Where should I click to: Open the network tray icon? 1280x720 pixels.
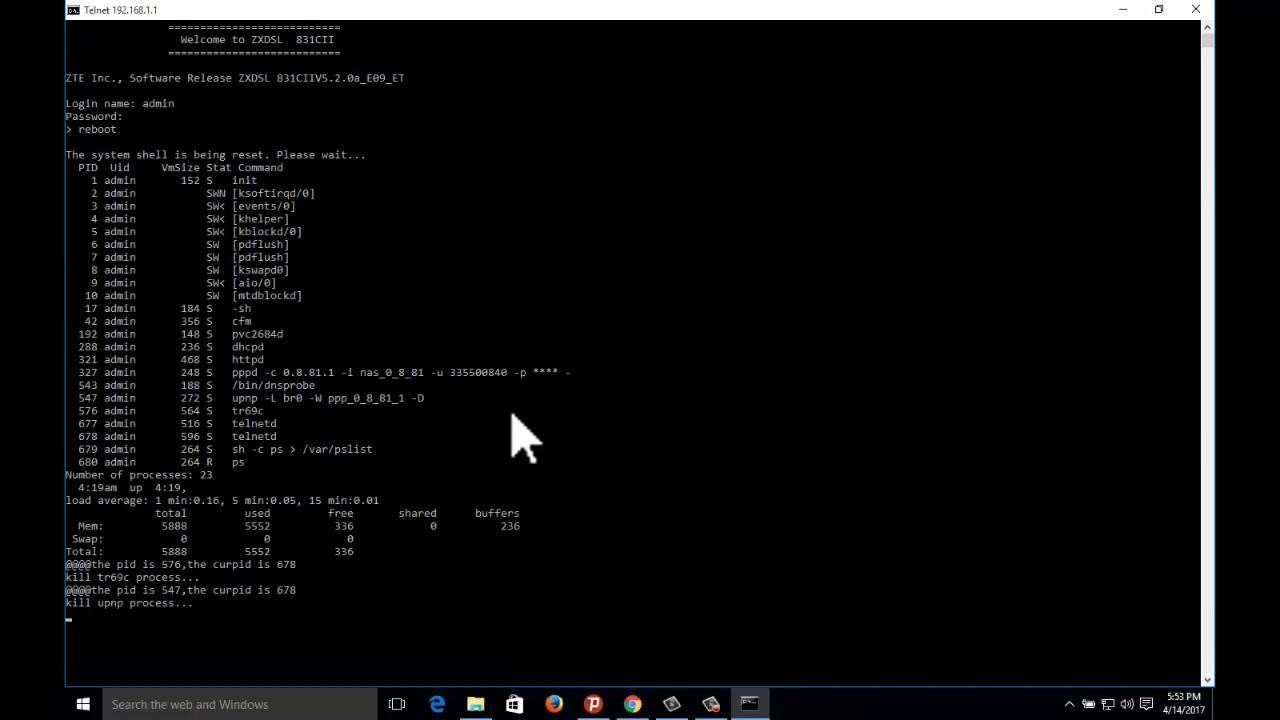[x=1108, y=704]
